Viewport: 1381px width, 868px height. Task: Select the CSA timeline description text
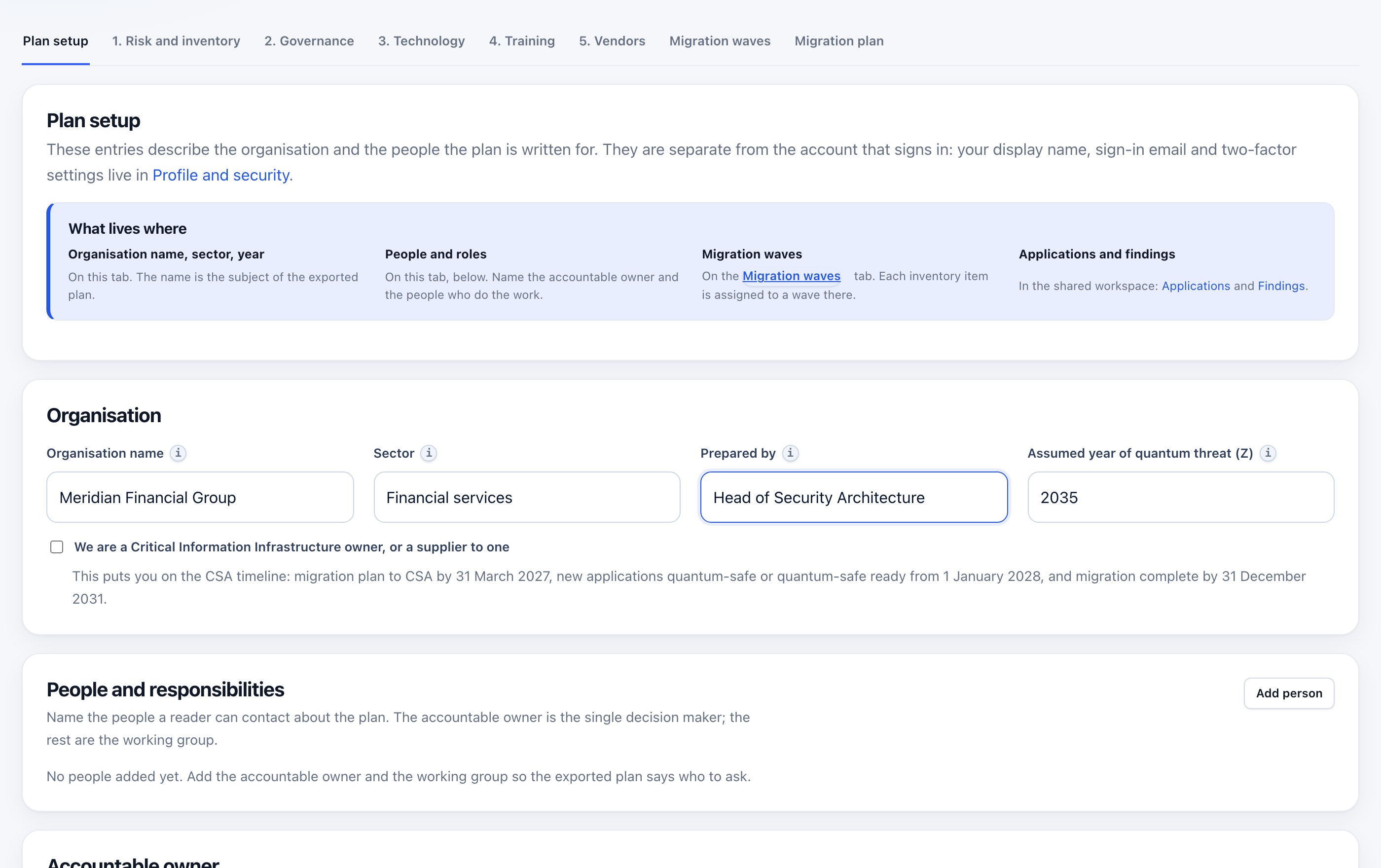point(689,587)
